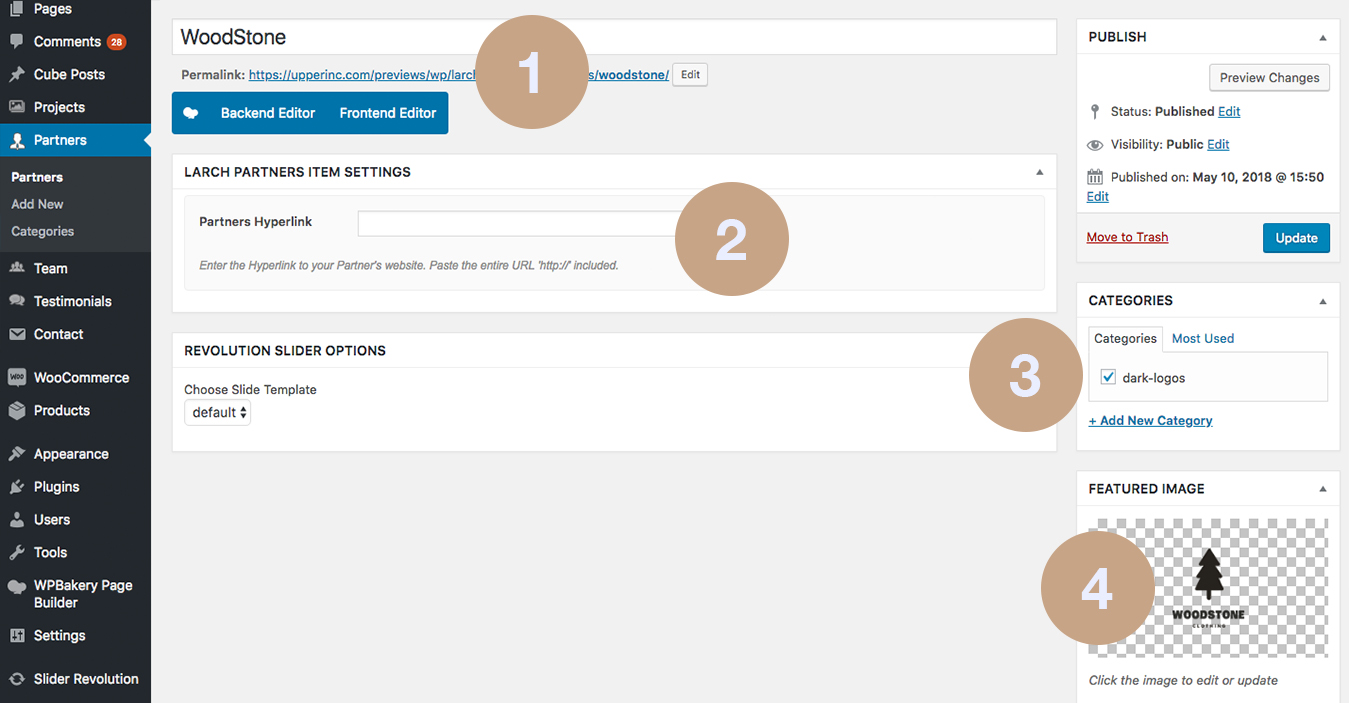The height and width of the screenshot is (703, 1349).
Task: Collapse the Featured Image panel
Action: pyautogui.click(x=1322, y=490)
